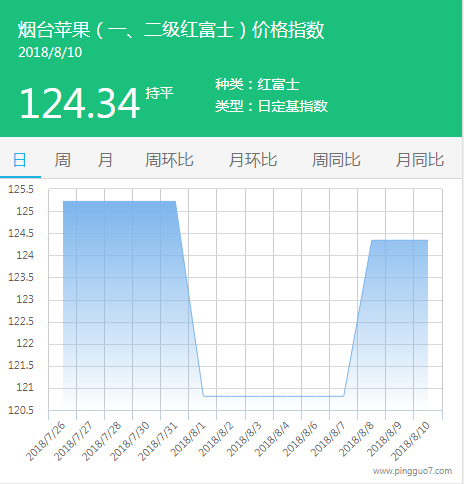Click the 2018/8/4 x-axis date label
The width and height of the screenshot is (464, 484).
272,439
